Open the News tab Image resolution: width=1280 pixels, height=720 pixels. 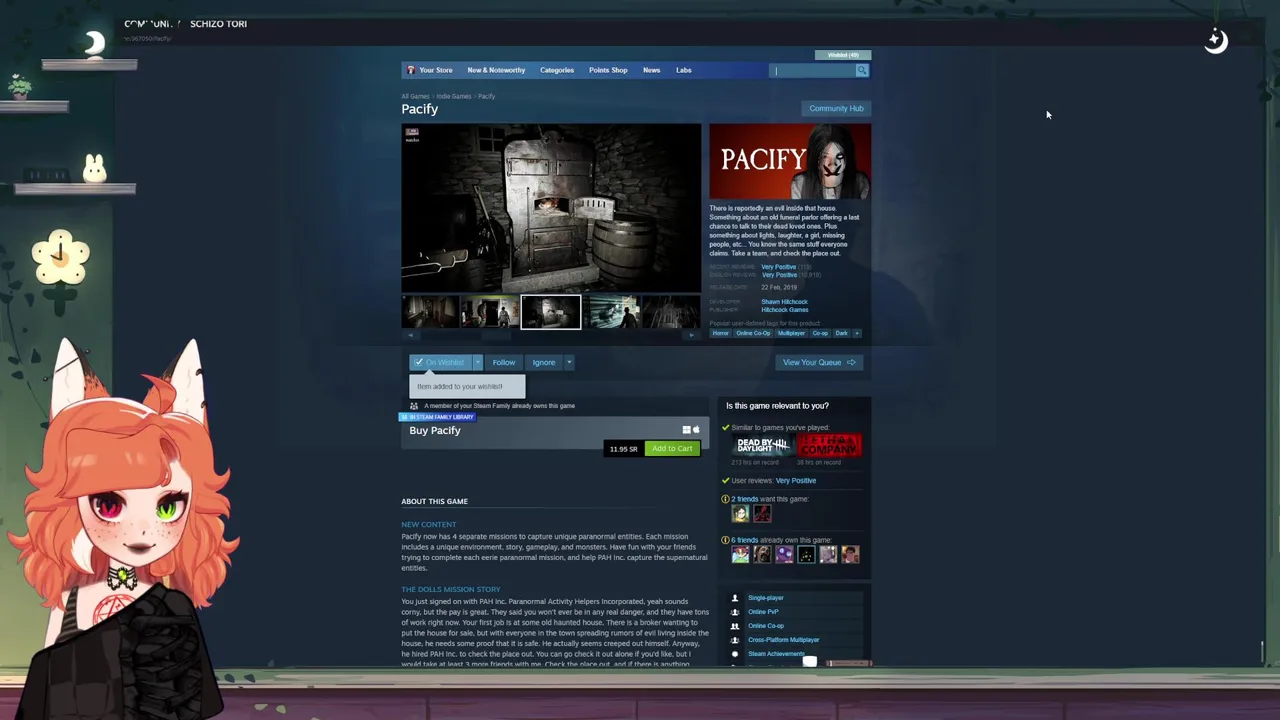[651, 70]
